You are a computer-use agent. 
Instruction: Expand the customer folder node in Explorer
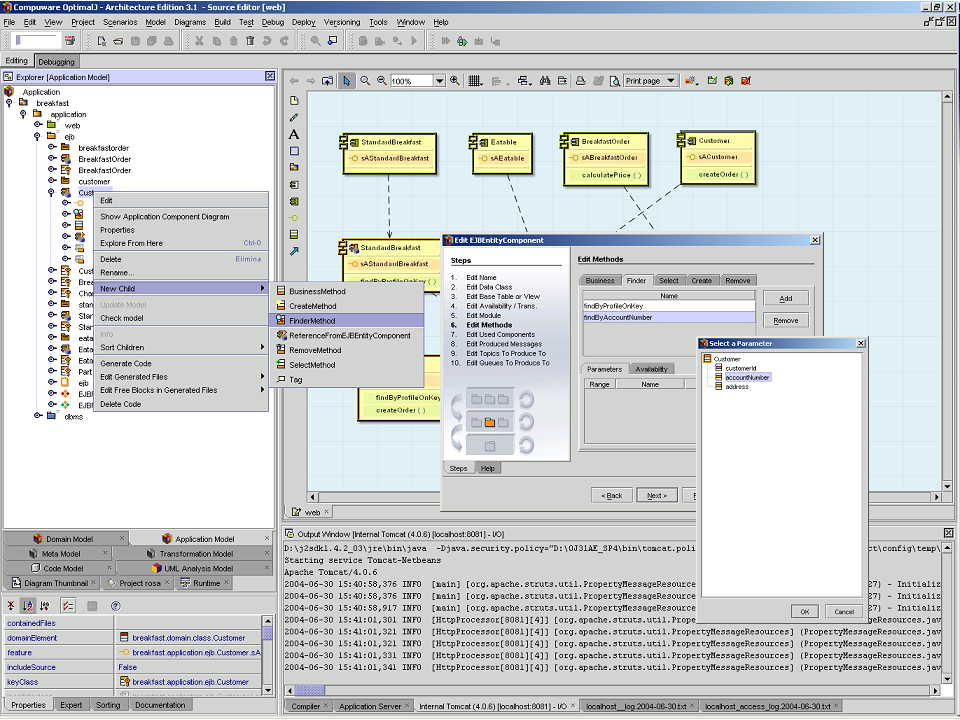52,181
